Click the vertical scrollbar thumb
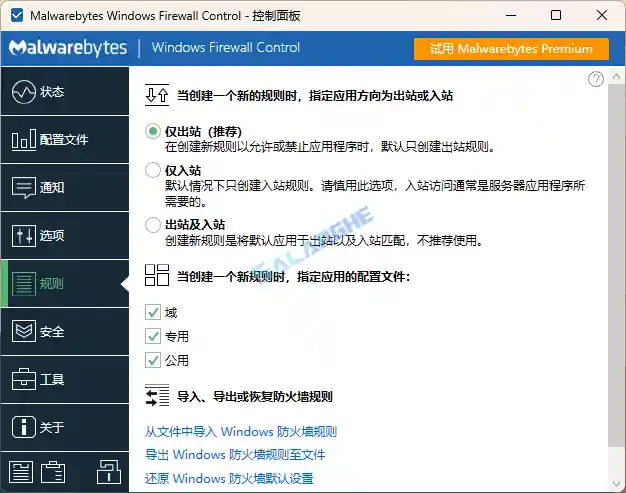The height and width of the screenshot is (493, 626). click(x=614, y=265)
